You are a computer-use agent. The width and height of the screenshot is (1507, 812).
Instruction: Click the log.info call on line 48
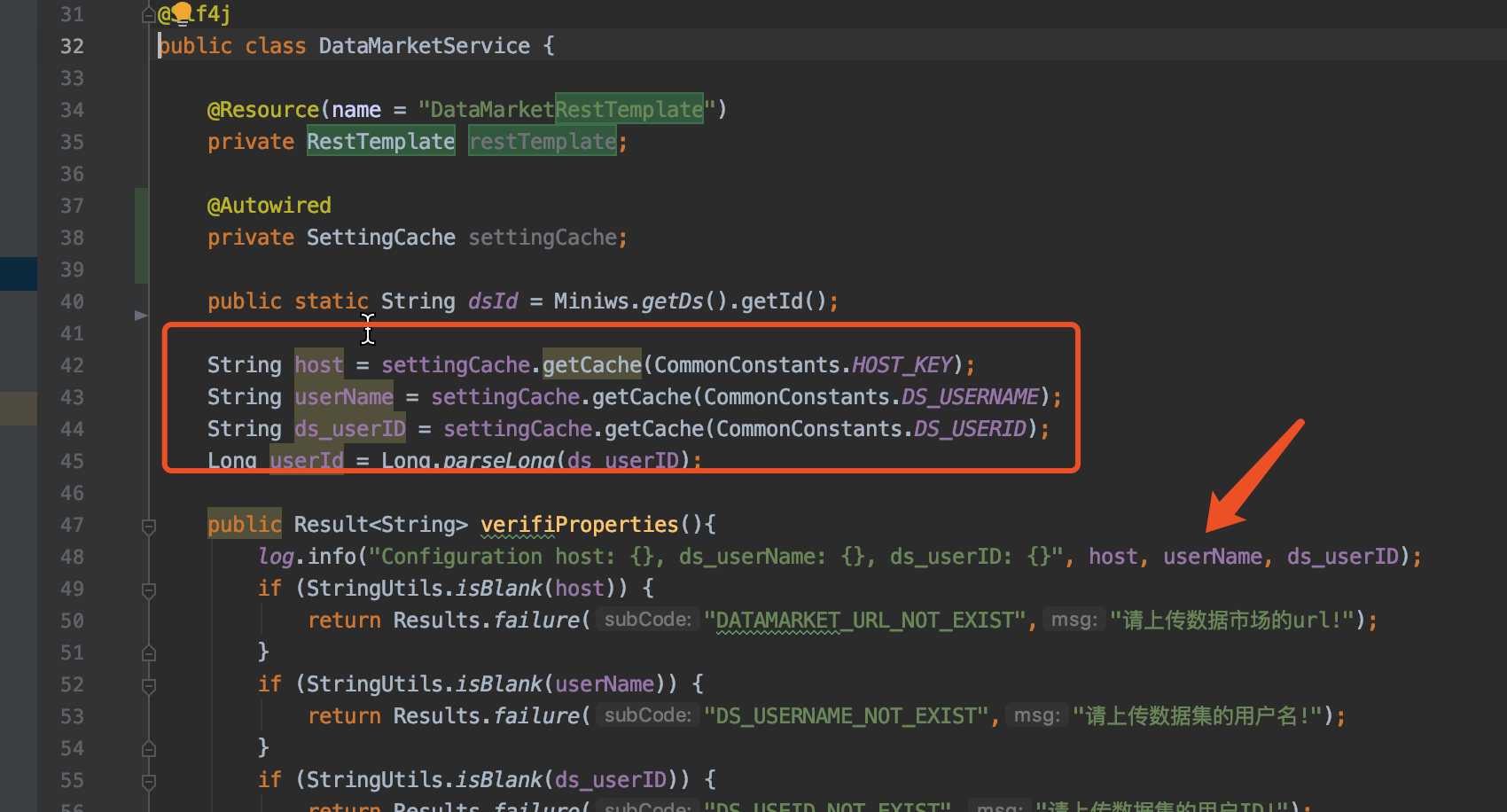tap(307, 557)
